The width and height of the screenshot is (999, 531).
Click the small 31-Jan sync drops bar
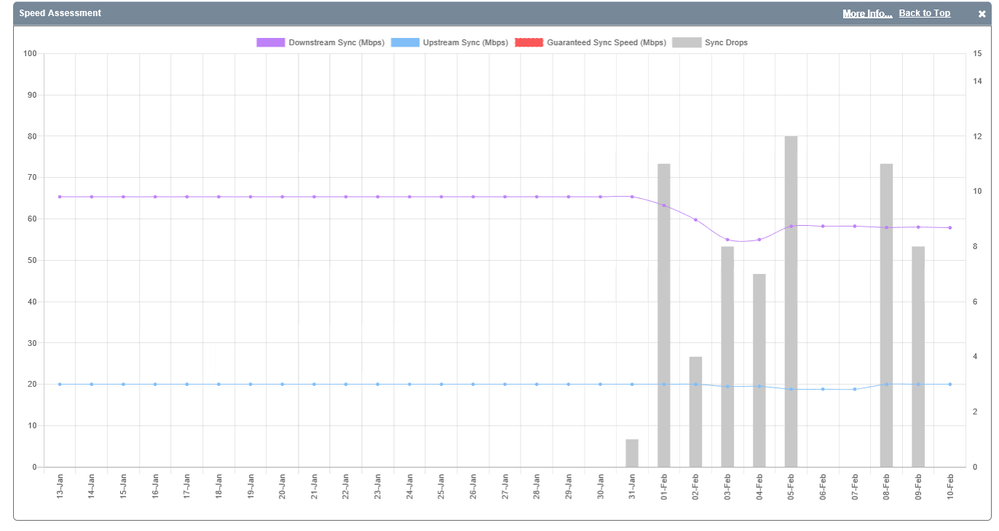632,453
